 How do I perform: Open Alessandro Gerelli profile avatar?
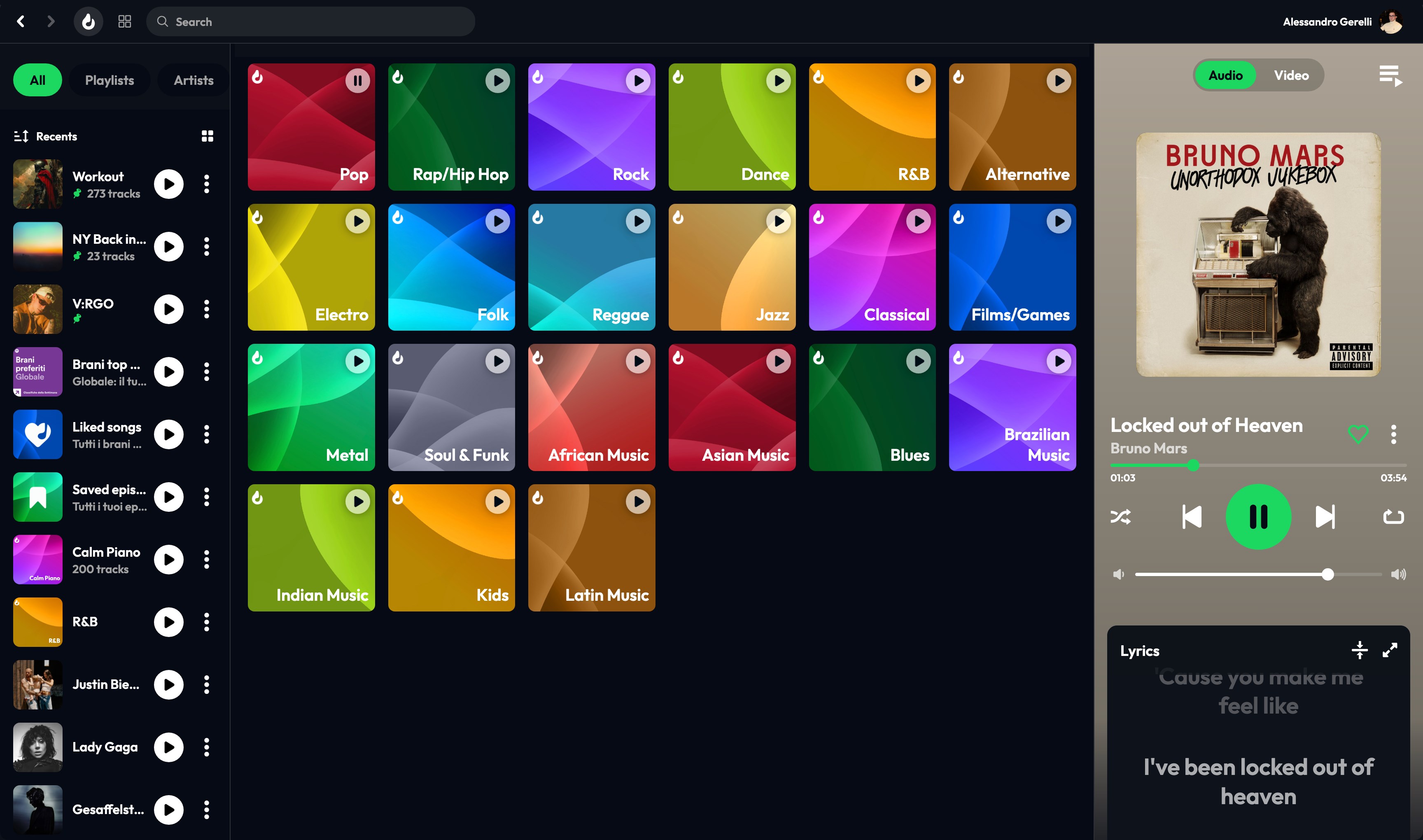pos(1391,21)
